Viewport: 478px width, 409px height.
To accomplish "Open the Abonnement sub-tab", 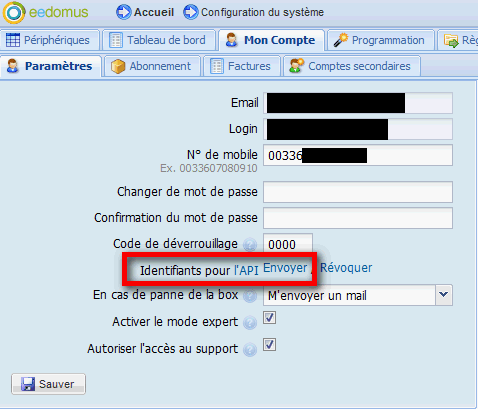I will click(152, 66).
